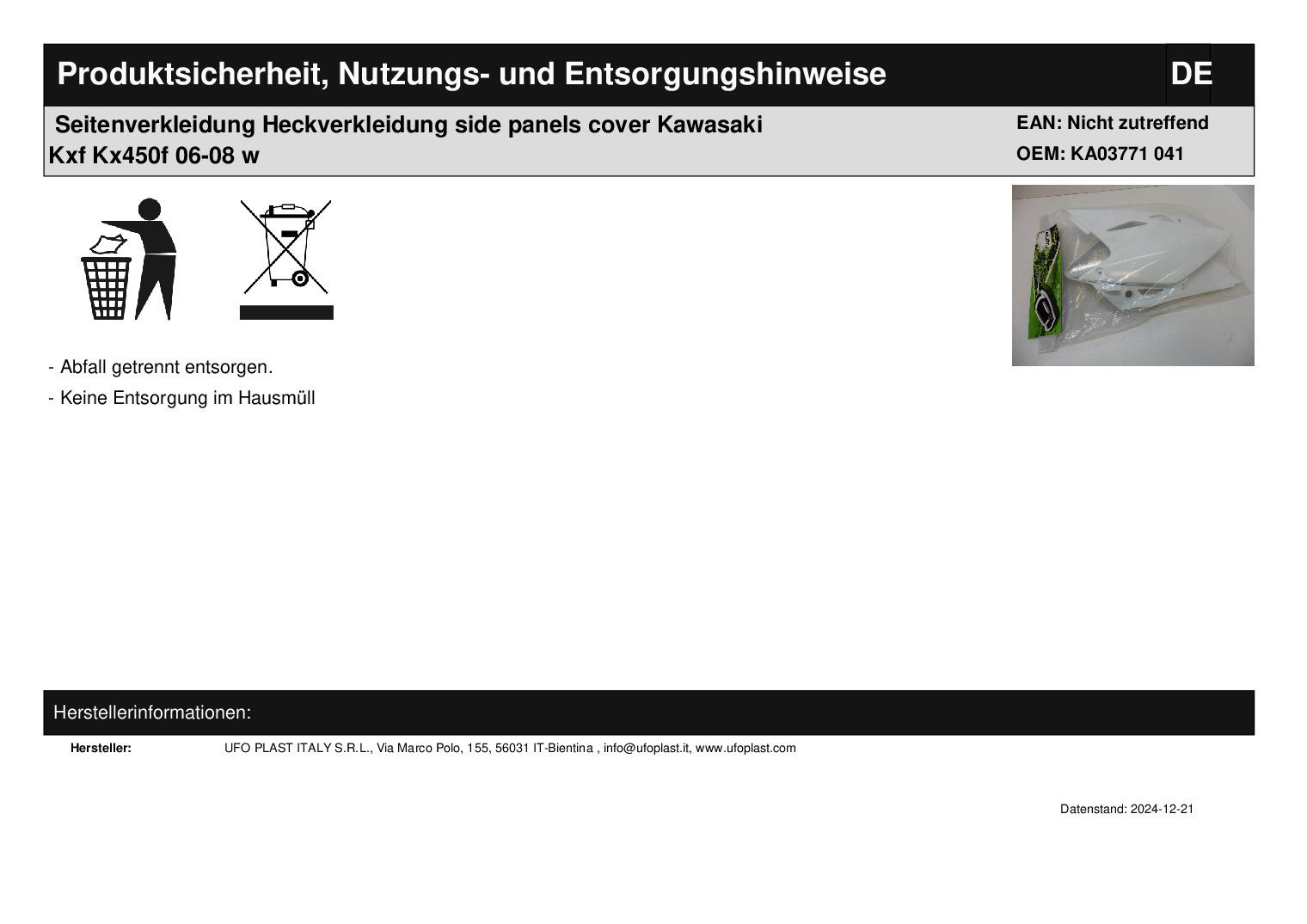Open the side panel product photo
Viewport: 1307px width, 924px height.
click(x=1132, y=275)
